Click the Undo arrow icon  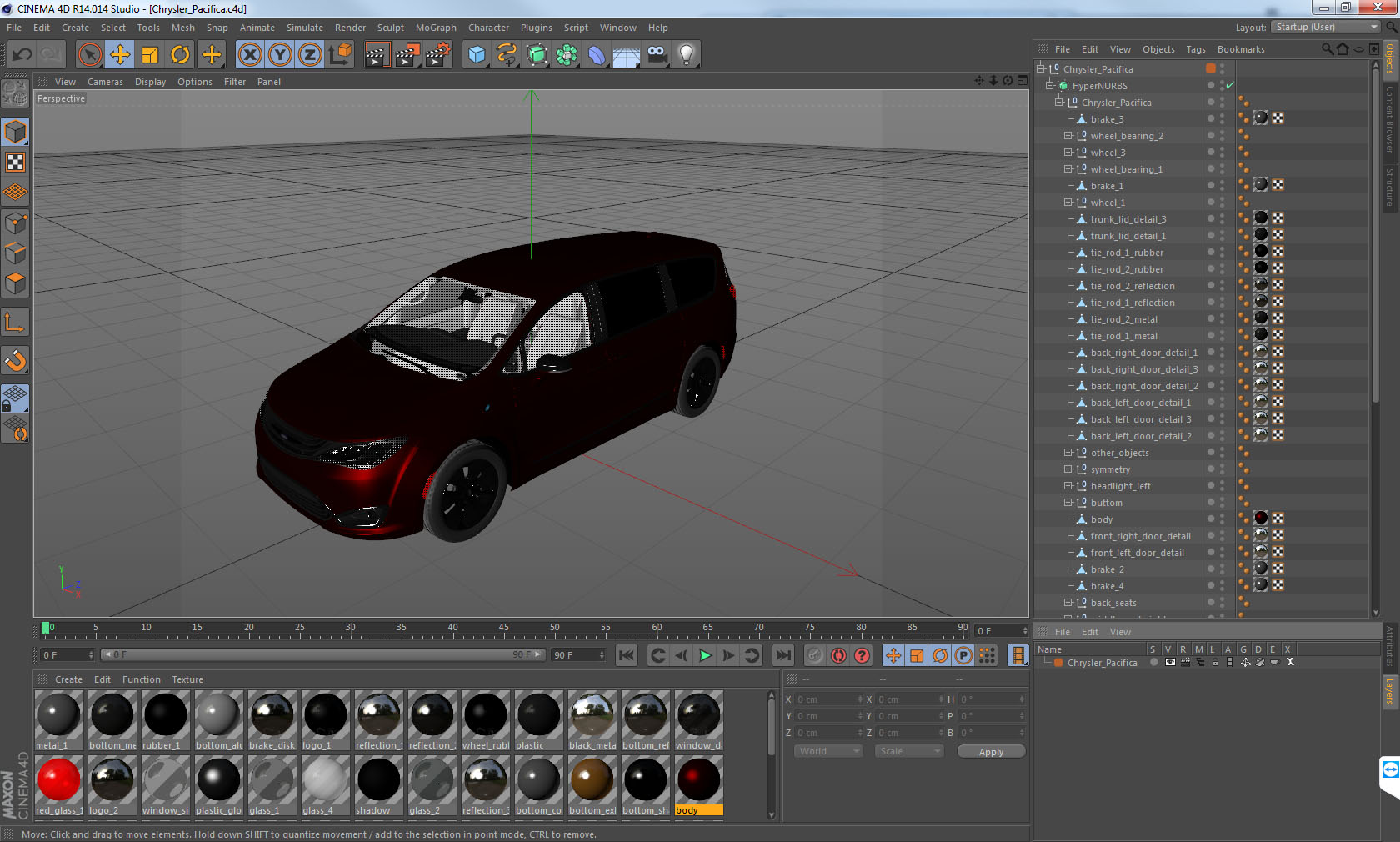(x=22, y=55)
